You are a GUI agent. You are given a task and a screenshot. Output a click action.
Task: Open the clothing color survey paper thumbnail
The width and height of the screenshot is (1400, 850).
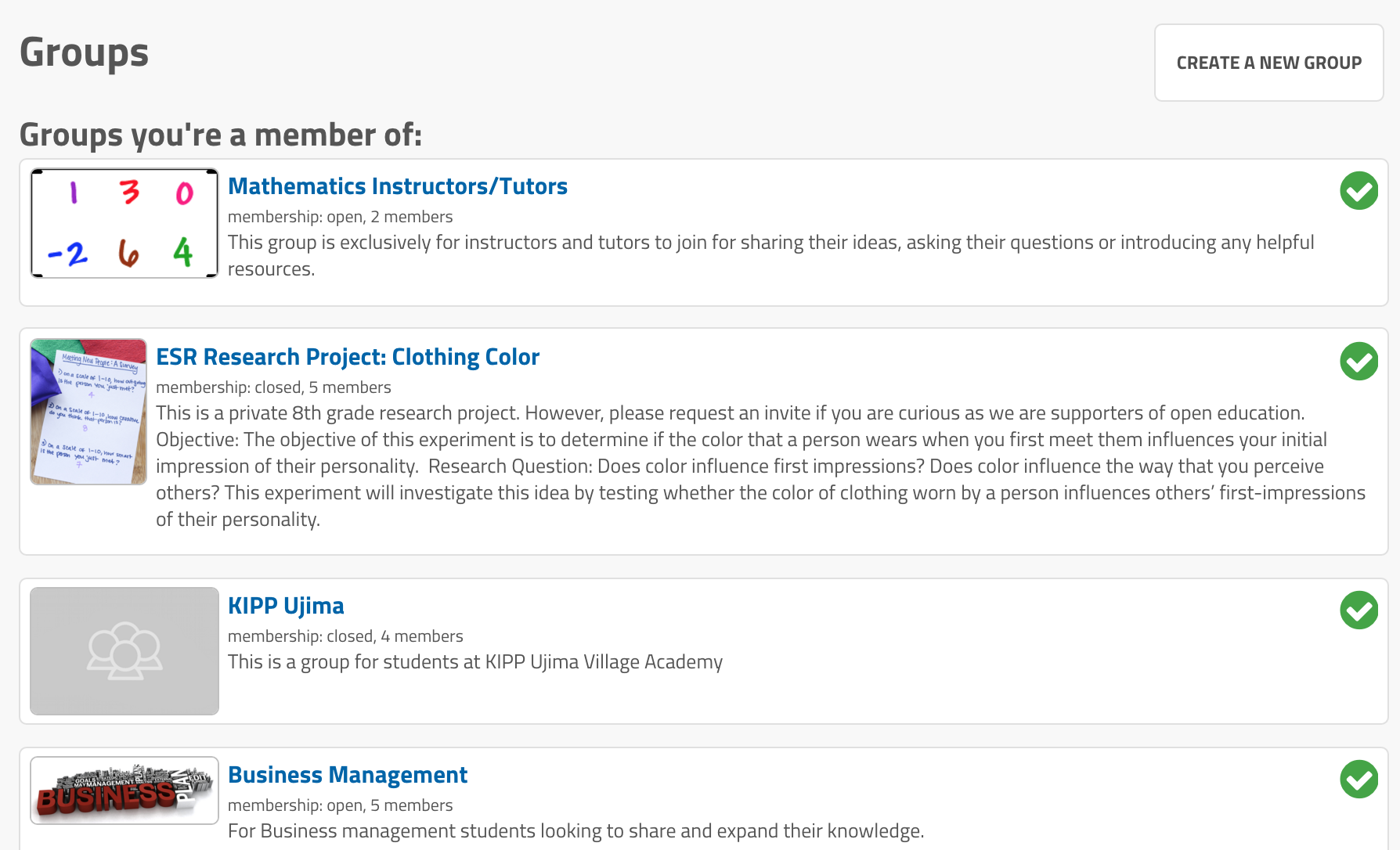[88, 412]
